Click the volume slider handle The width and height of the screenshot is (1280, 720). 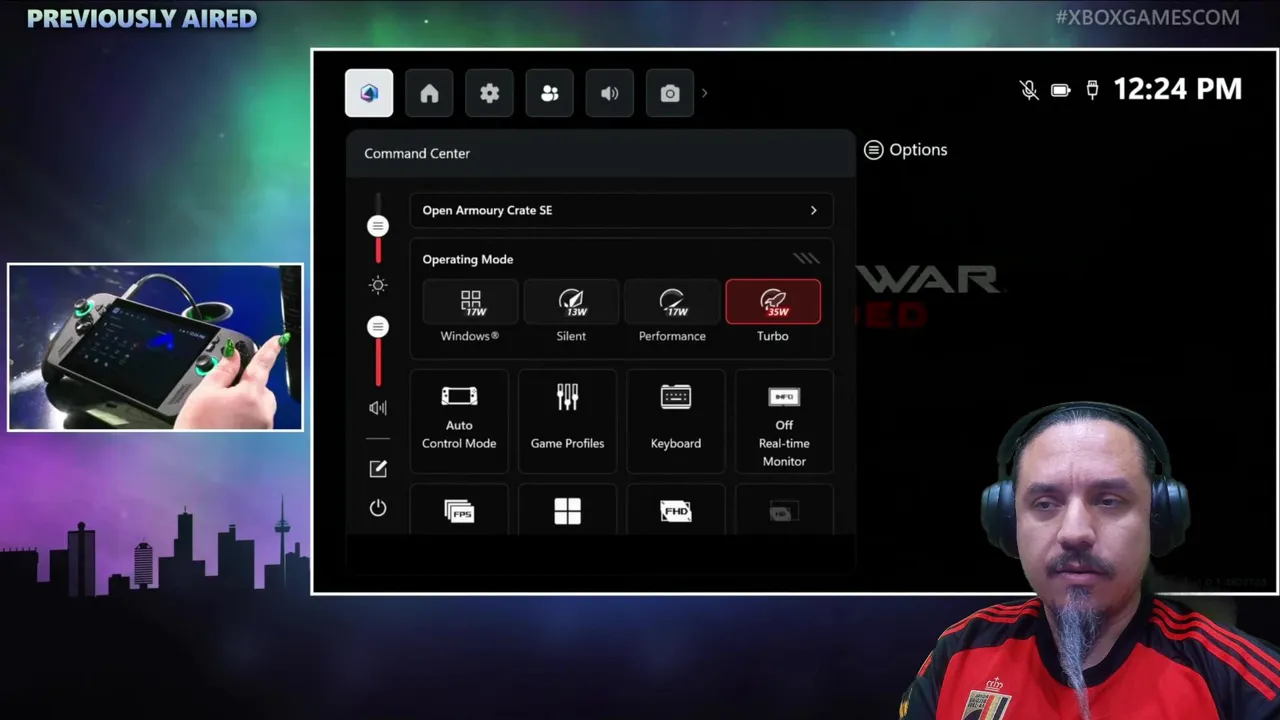click(378, 326)
